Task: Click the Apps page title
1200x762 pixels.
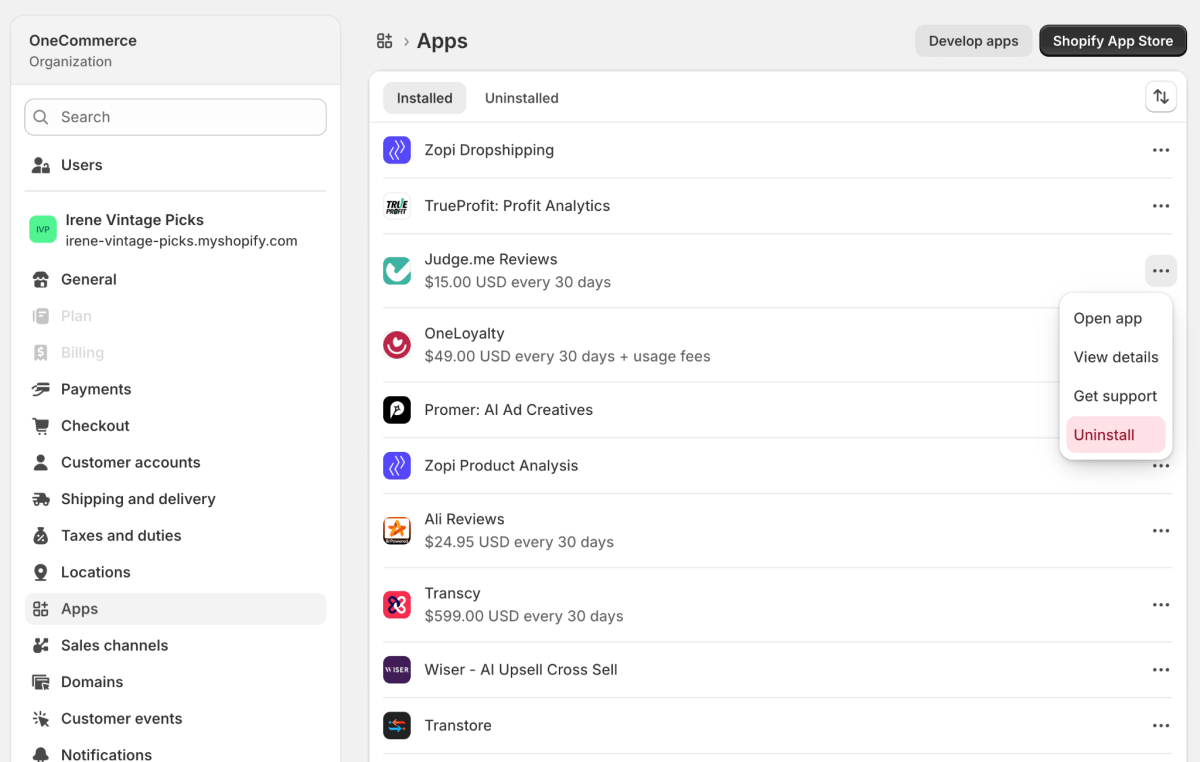Action: point(442,41)
